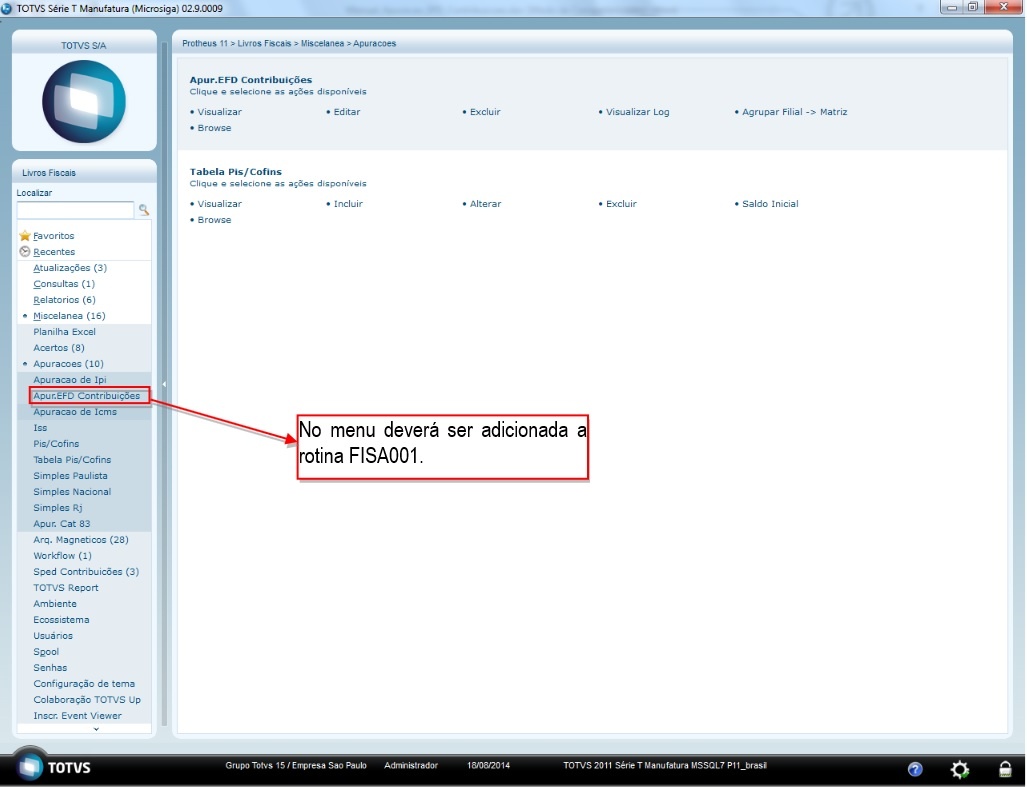Open Spool menu item
The image size is (1027, 787).
[x=47, y=652]
